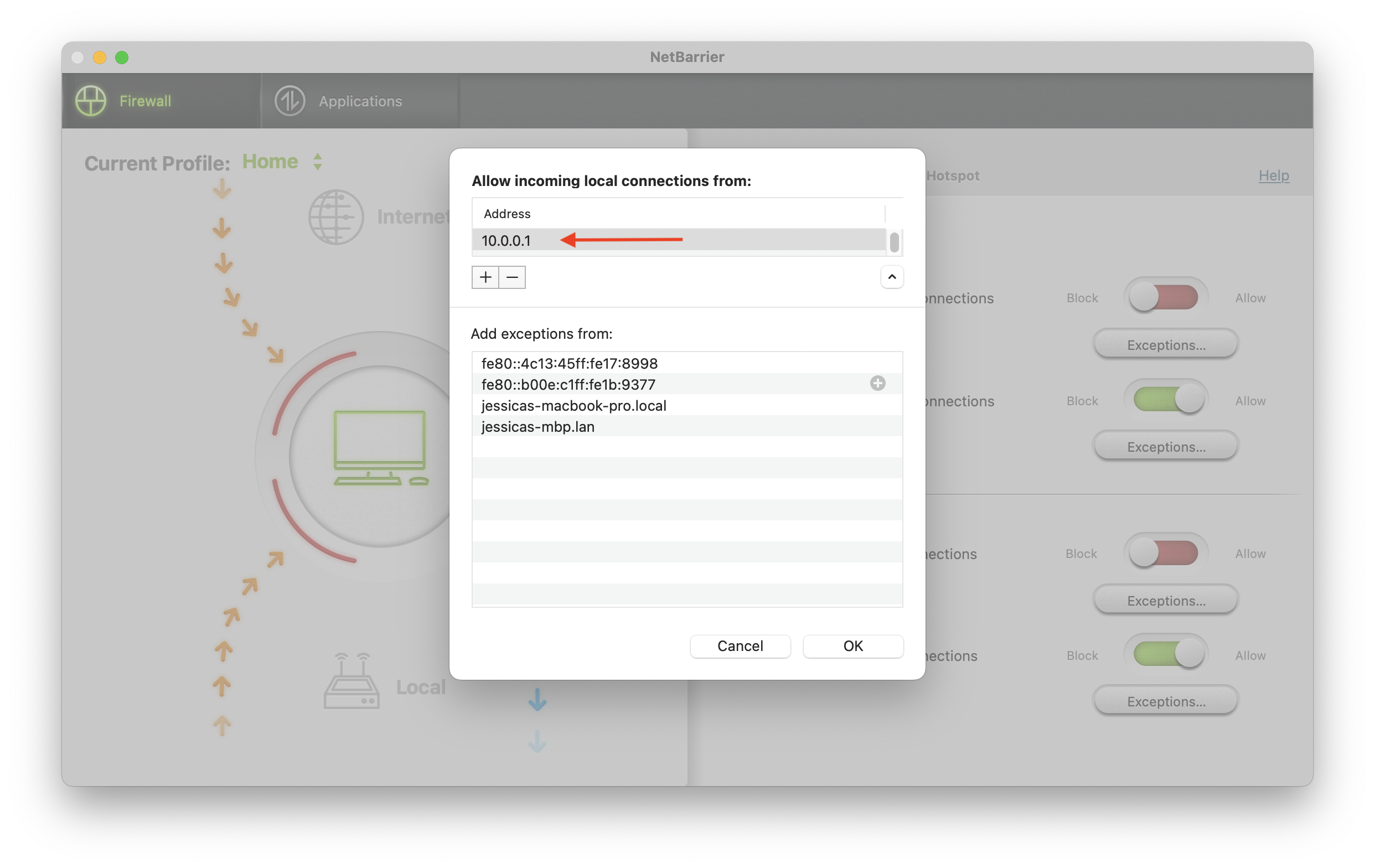Open the third Exceptions... button from top
The width and height of the screenshot is (1375, 868).
(1166, 601)
